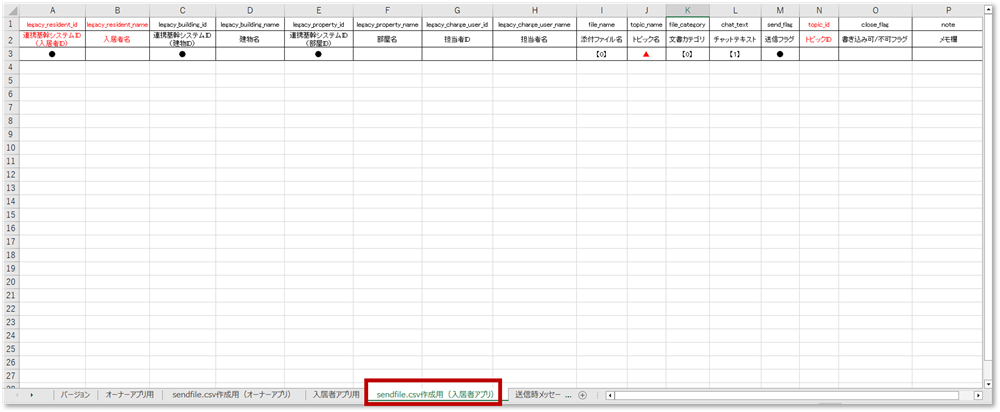1000x412 pixels.
Task: Select row 20 header
Action: point(11,281)
